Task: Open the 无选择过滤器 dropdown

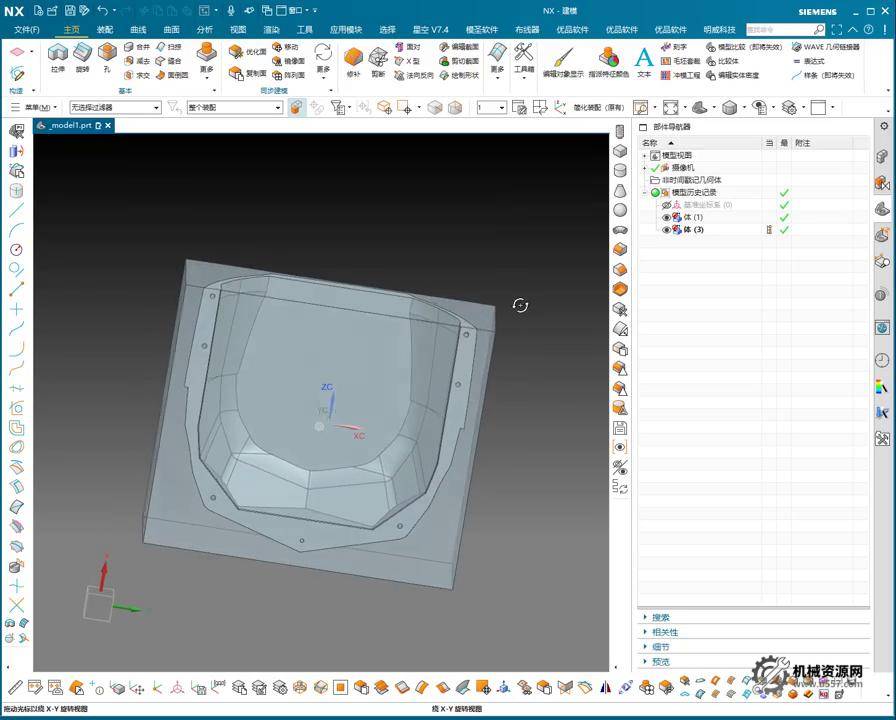Action: 115,107
